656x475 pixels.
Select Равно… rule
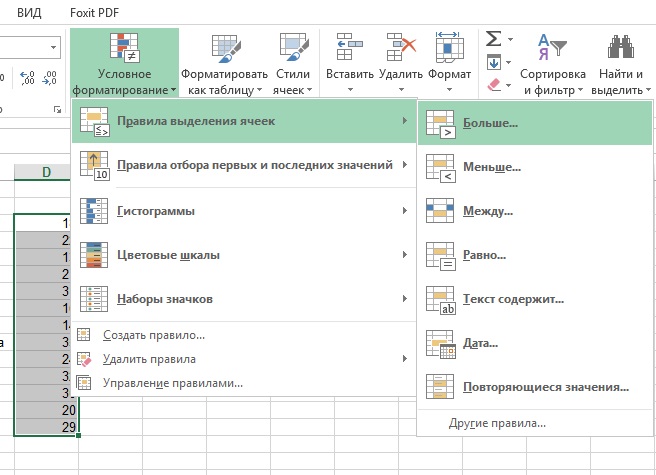point(535,255)
